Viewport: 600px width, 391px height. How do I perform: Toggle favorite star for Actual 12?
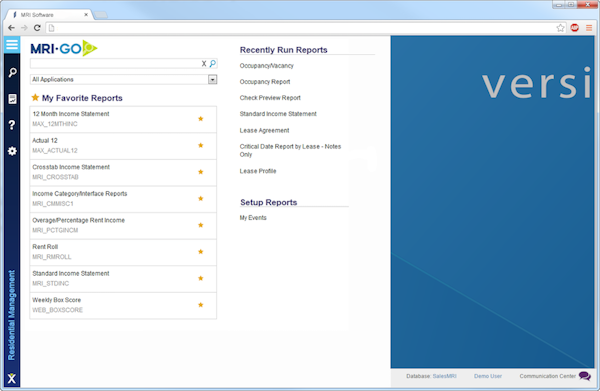click(x=201, y=145)
